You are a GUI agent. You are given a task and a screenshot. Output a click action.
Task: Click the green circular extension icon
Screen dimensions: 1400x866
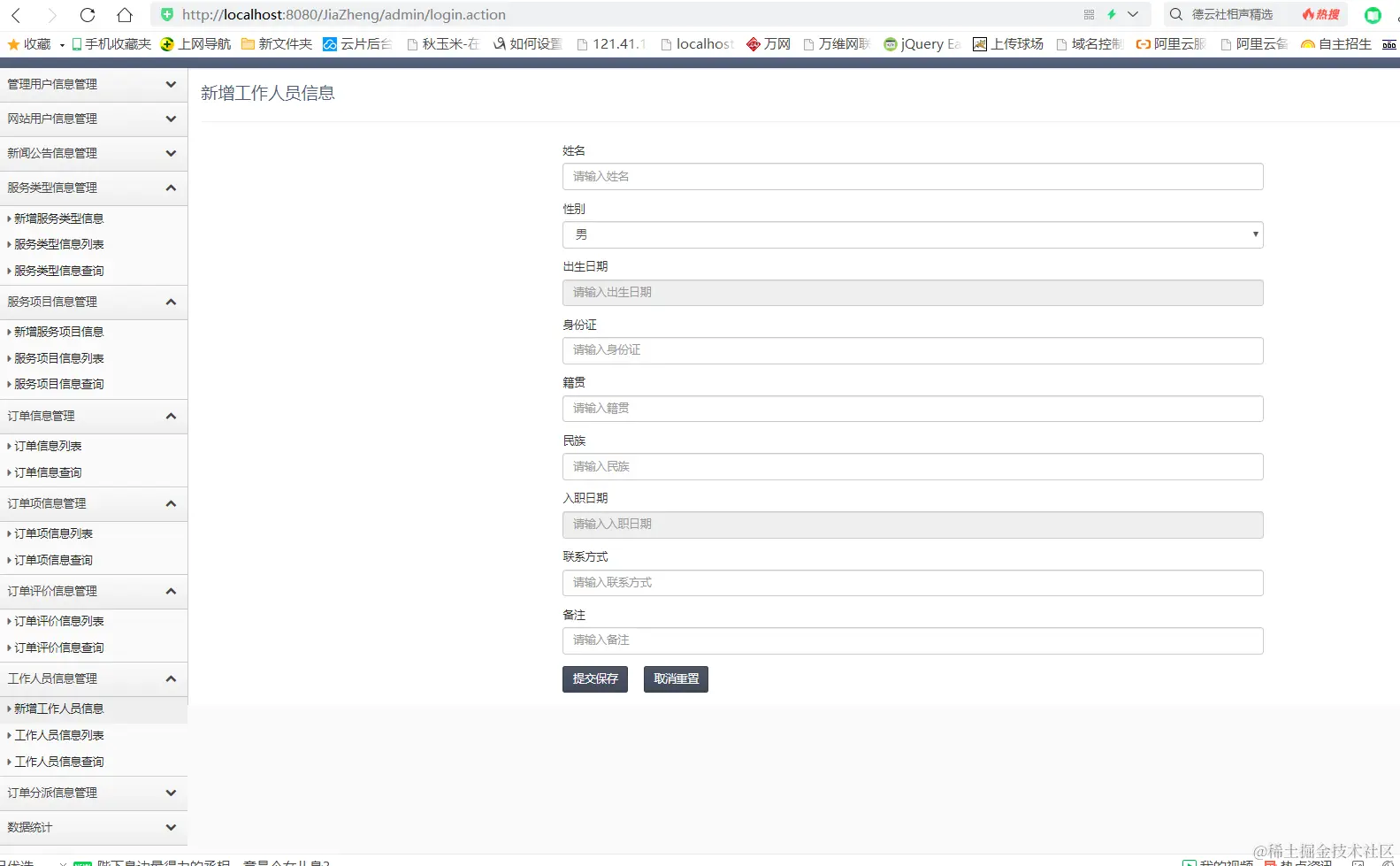pos(1373,15)
